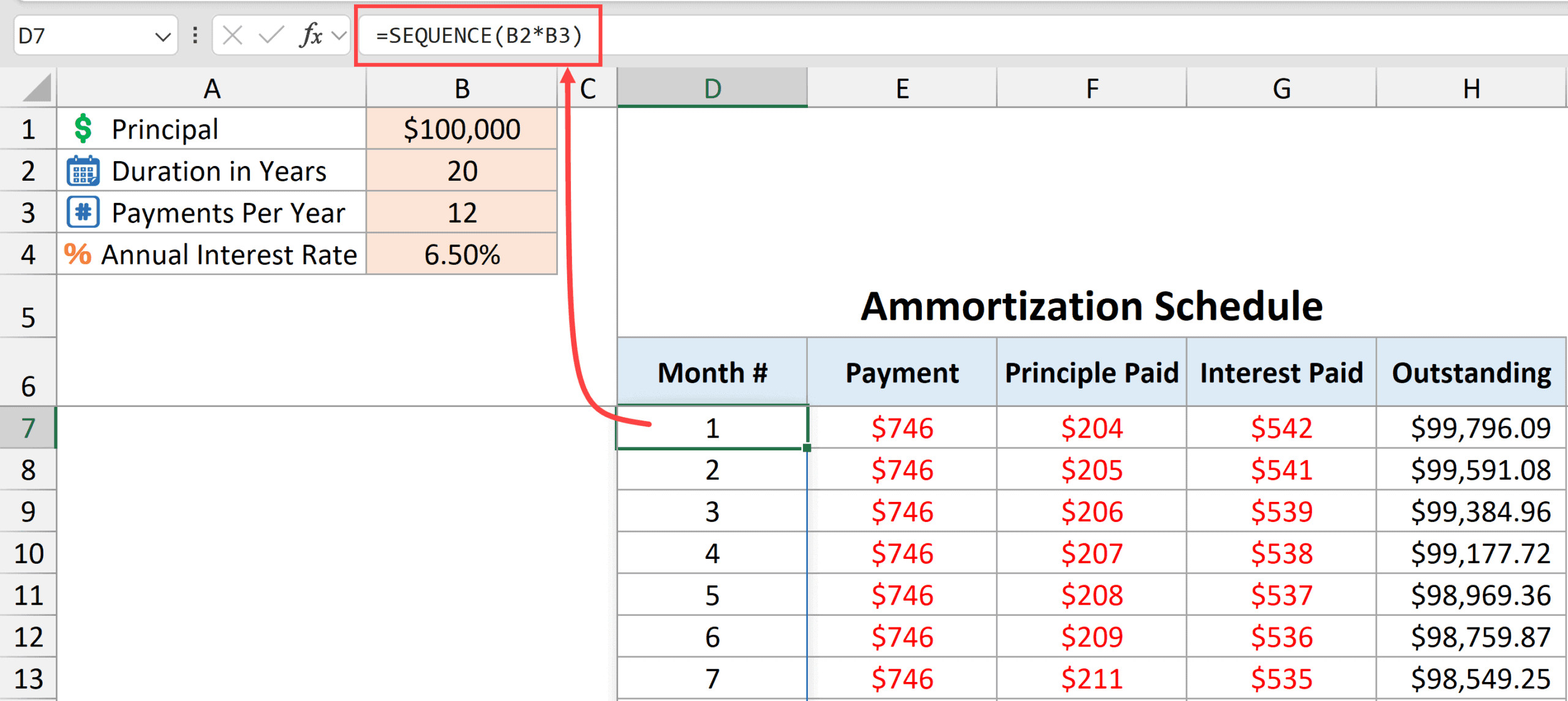Open the Insert Function fx button

point(311,36)
